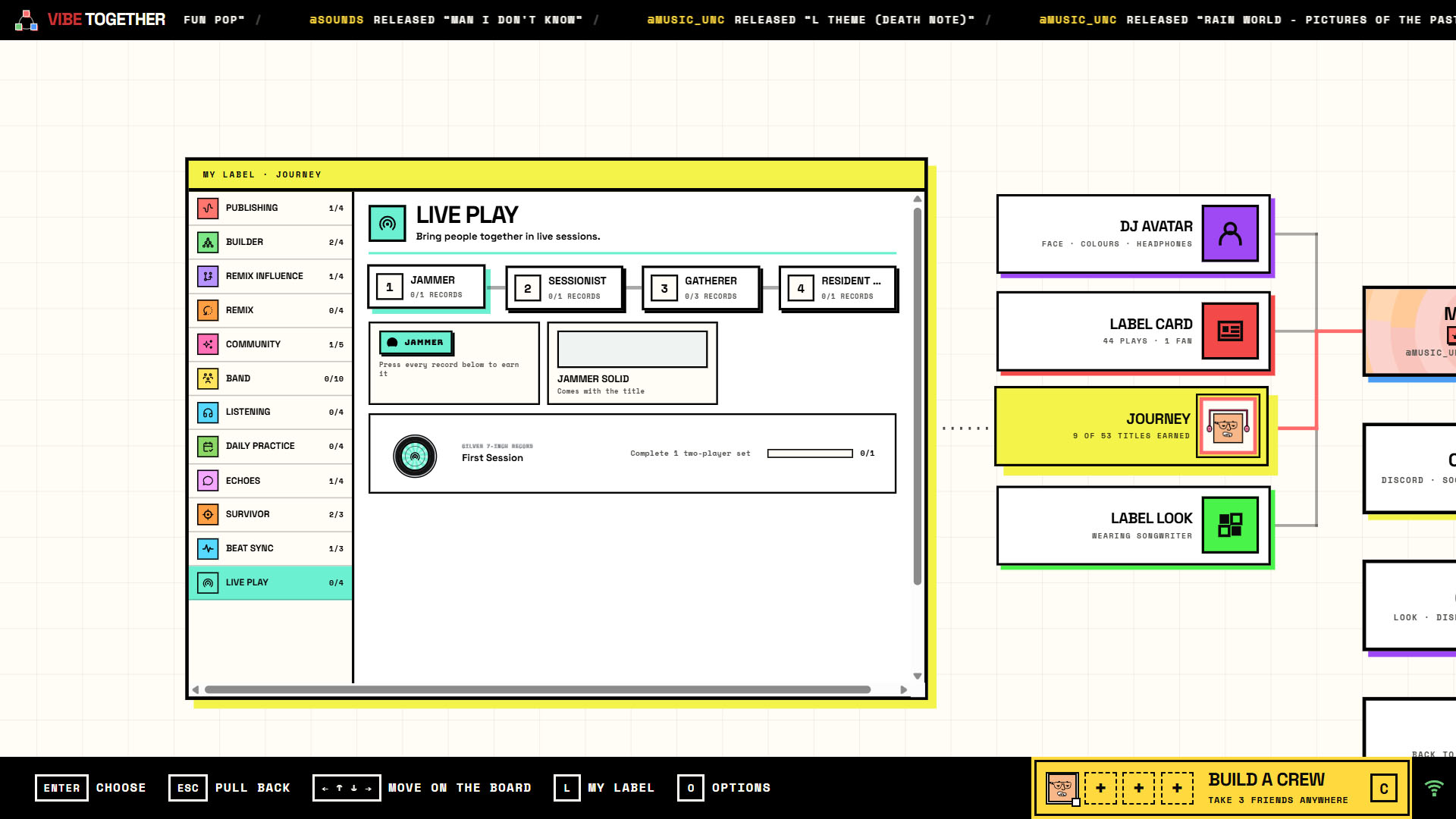
Task: Click the C key in Build a Crew
Action: click(1384, 789)
